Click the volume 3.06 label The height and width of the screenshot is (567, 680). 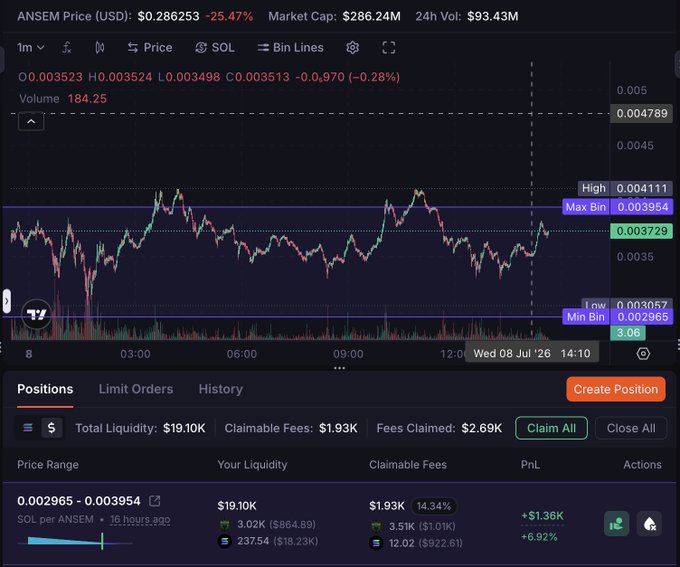[628, 333]
